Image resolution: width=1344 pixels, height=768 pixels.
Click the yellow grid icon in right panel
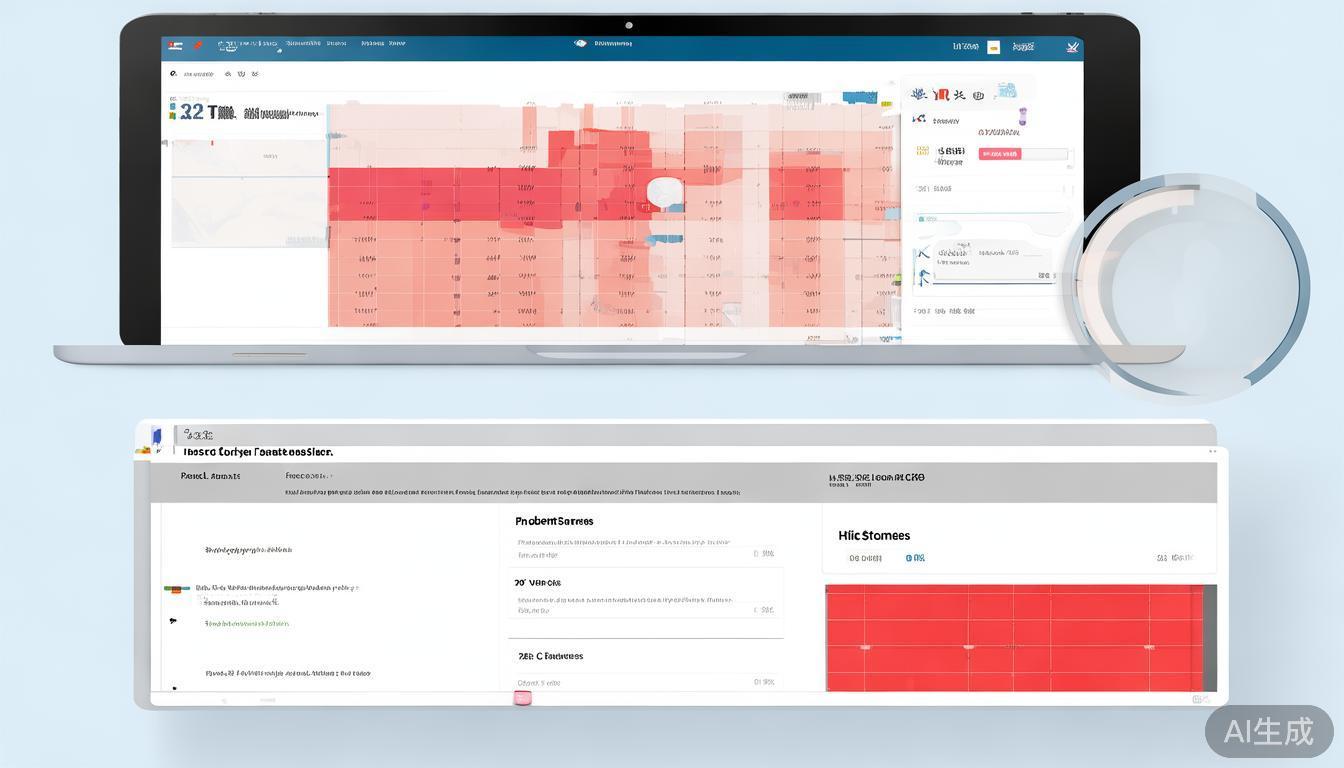pos(921,152)
